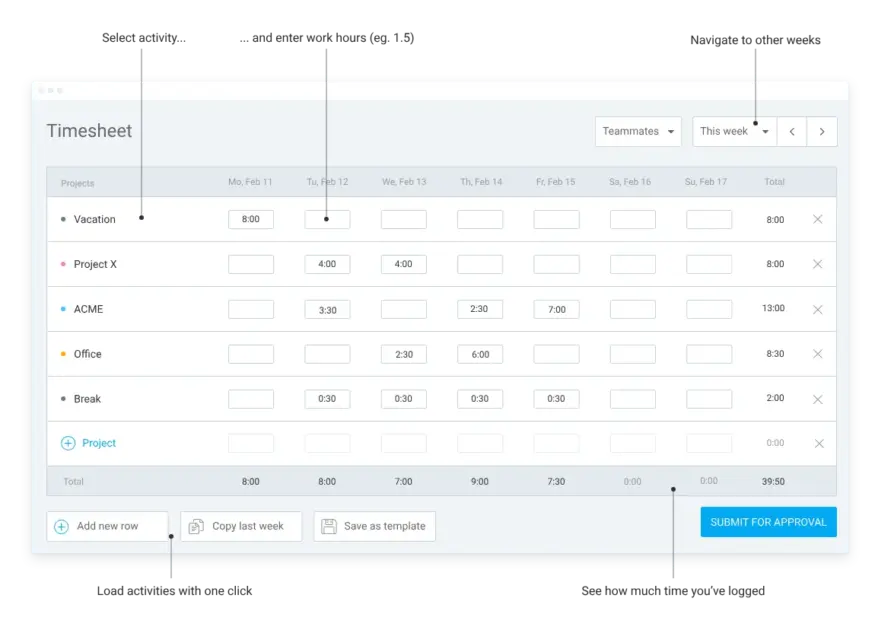Click the Thursday daily total 9:00

pos(479,481)
